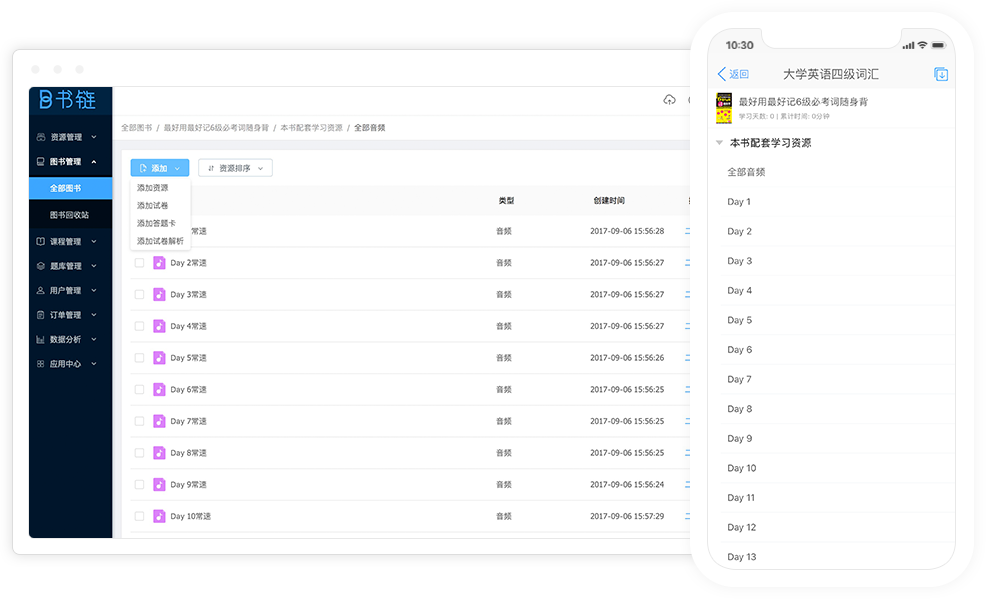Check the box for Day 2常速

point(139,263)
